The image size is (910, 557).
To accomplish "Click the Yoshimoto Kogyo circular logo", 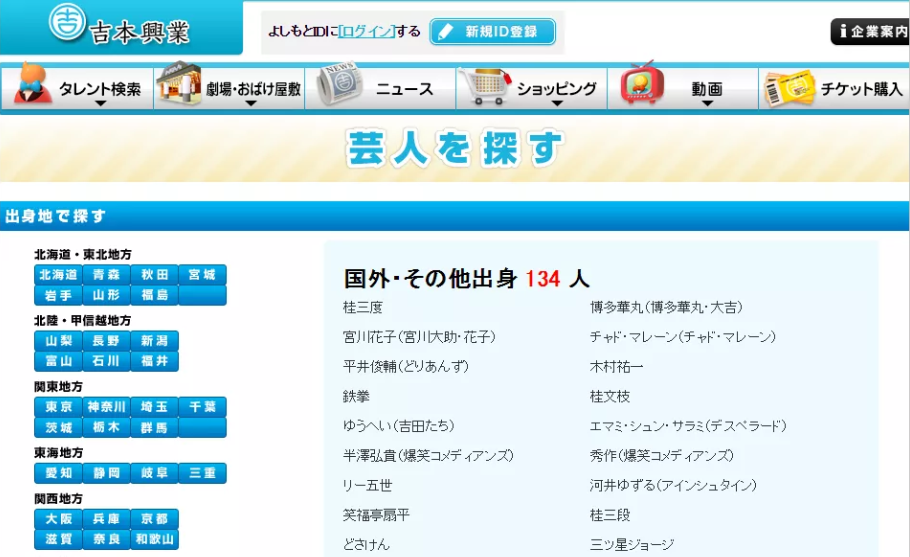I will [x=67, y=22].
